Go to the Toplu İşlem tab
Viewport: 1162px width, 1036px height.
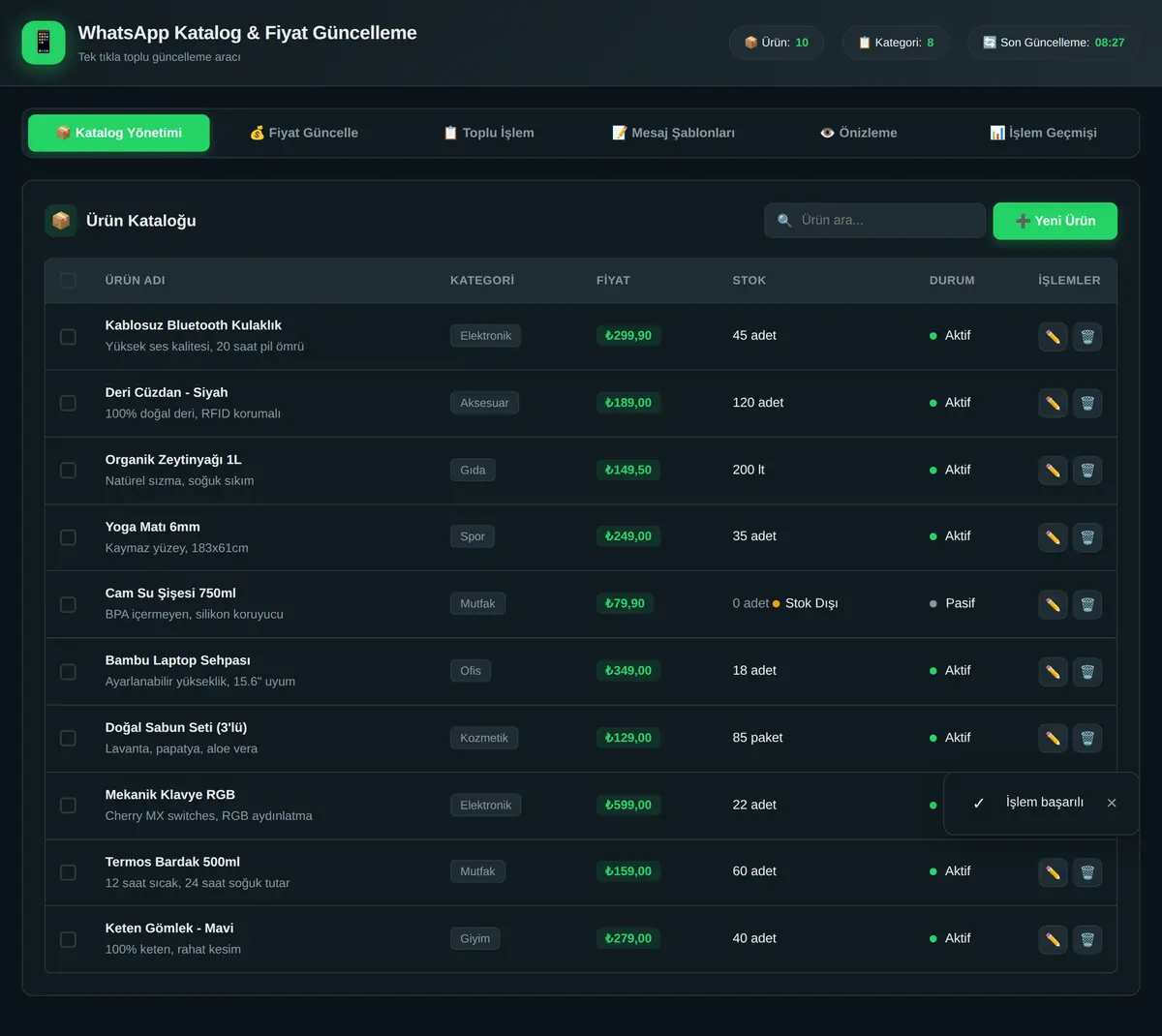[489, 133]
